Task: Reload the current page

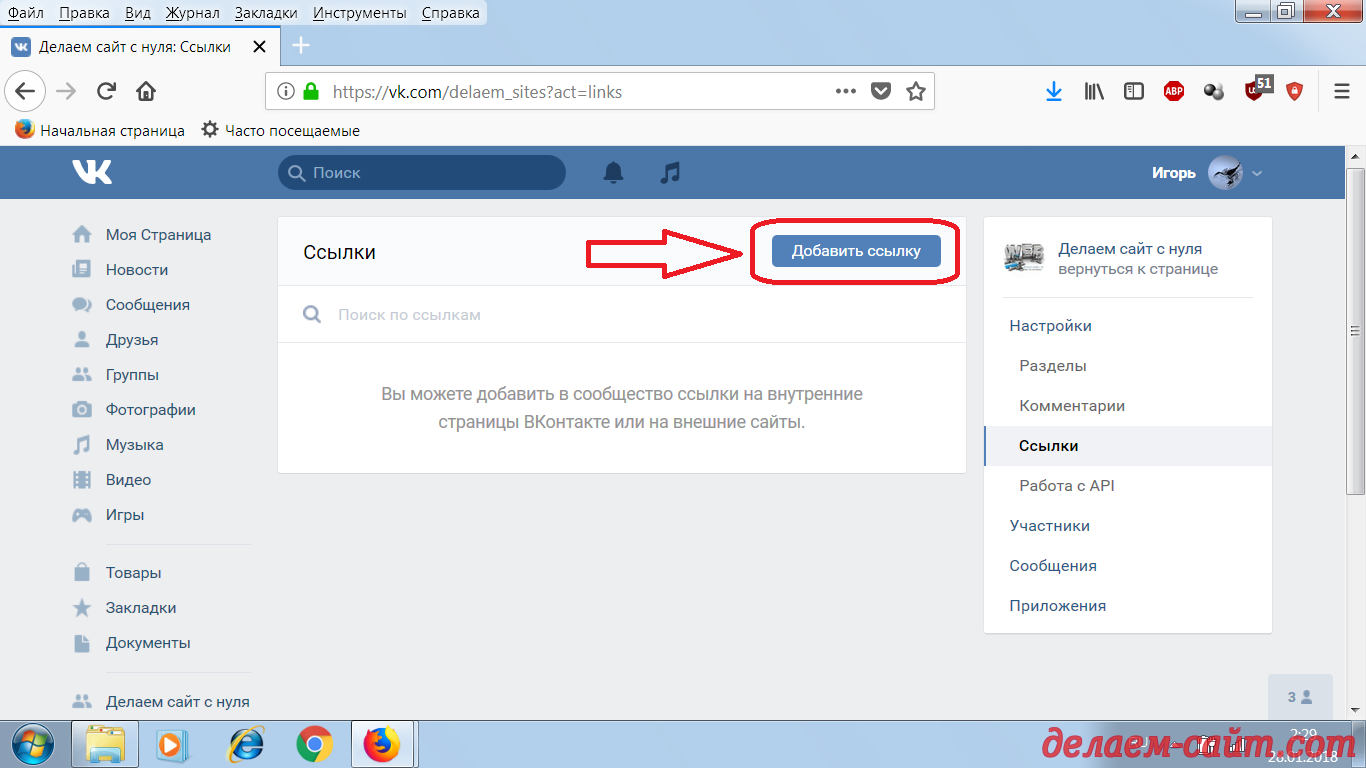Action: [x=106, y=92]
